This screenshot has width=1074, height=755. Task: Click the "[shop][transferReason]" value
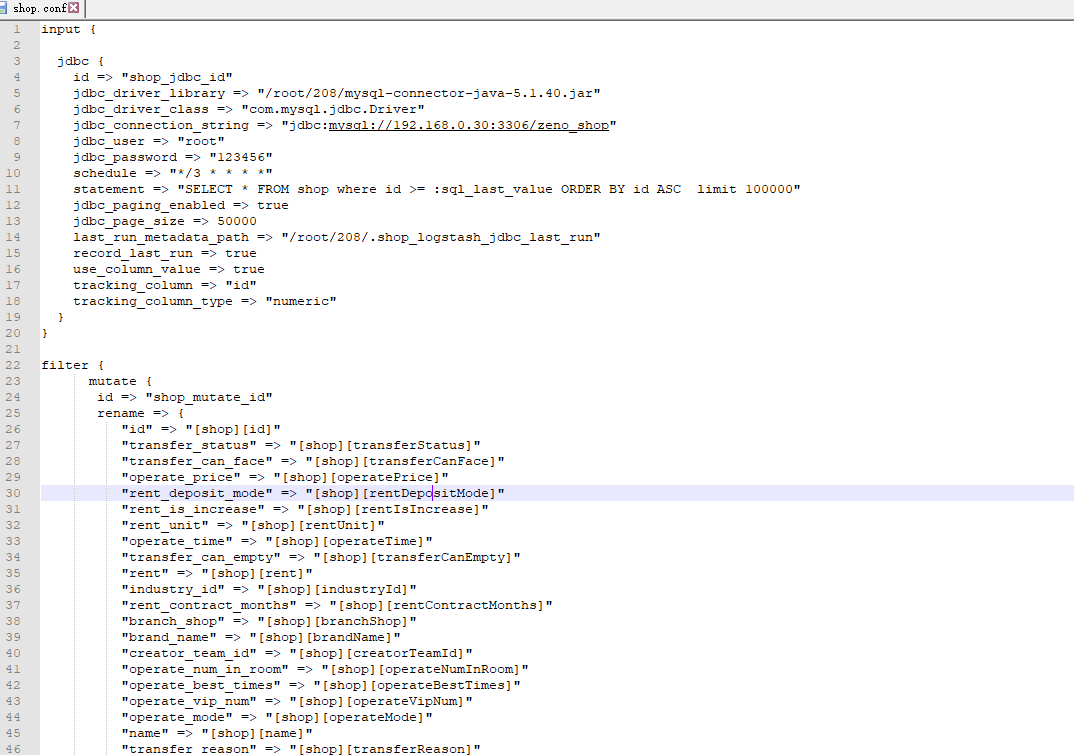[385, 750]
